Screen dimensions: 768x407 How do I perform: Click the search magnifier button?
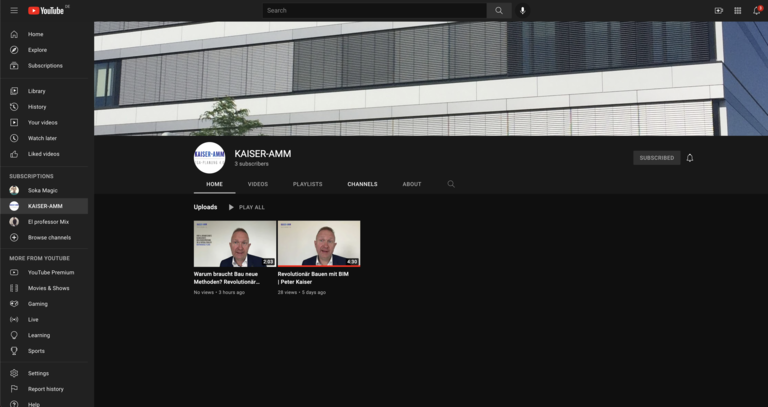(x=499, y=10)
